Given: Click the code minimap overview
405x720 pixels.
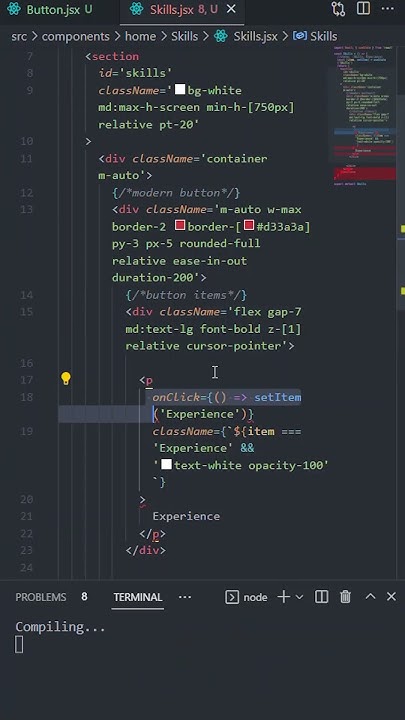Looking at the screenshot, I should 364,115.
